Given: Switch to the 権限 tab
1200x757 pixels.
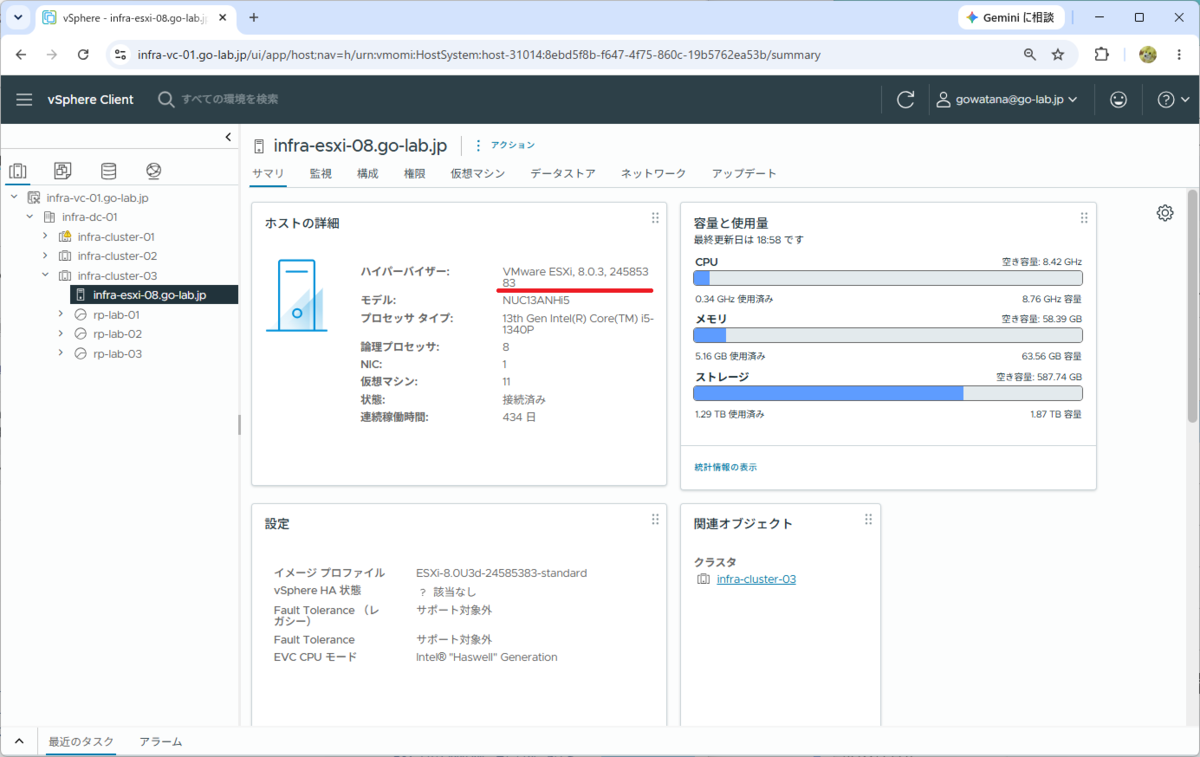Looking at the screenshot, I should (414, 174).
